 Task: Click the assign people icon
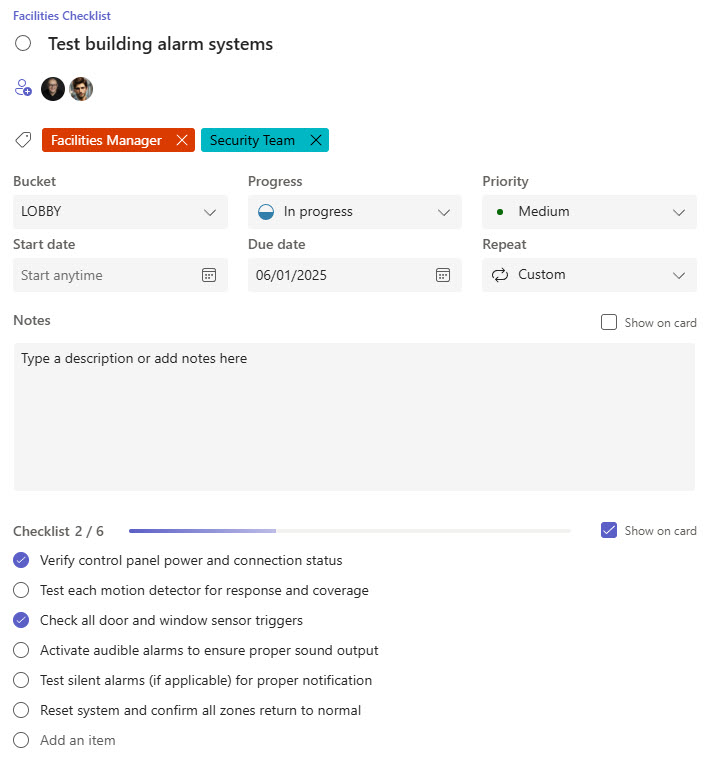click(23, 88)
